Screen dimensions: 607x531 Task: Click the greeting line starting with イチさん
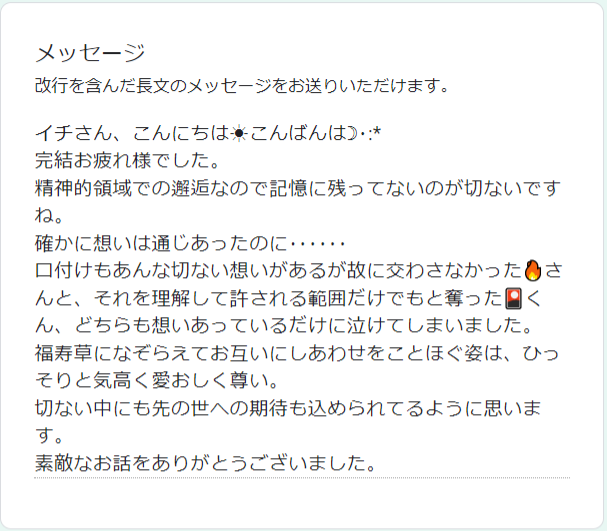pyautogui.click(x=208, y=134)
